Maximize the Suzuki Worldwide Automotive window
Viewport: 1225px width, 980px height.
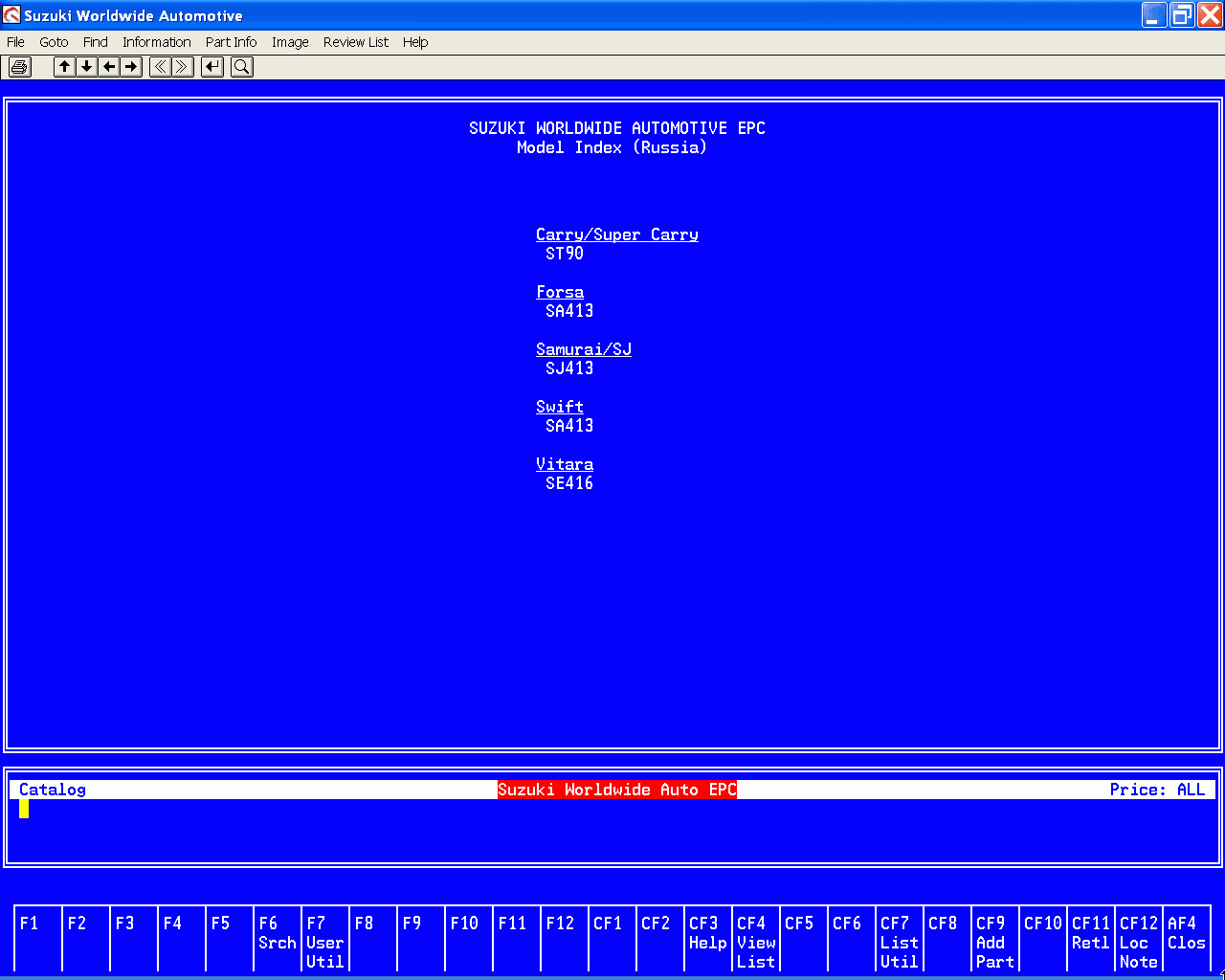[x=1183, y=15]
